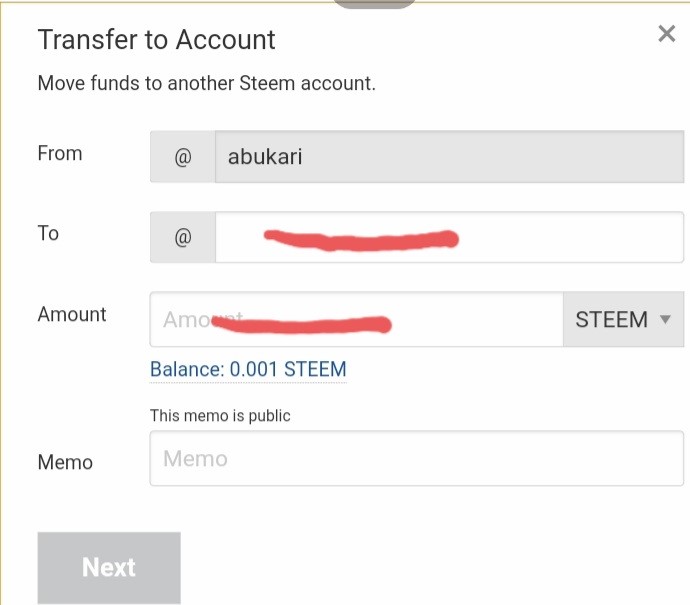Screen dimensions: 690x605
Task: Click the @ symbol beside abukari
Action: 183,157
